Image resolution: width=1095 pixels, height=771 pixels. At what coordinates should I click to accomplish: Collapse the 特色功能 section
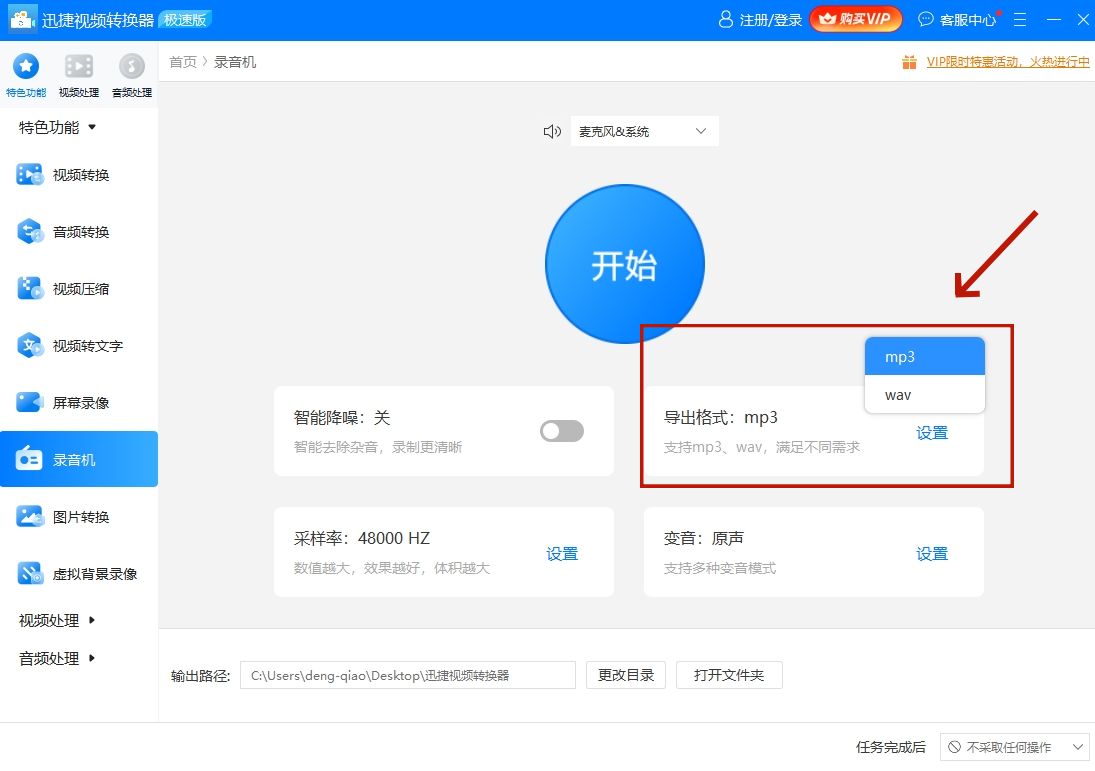(57, 127)
